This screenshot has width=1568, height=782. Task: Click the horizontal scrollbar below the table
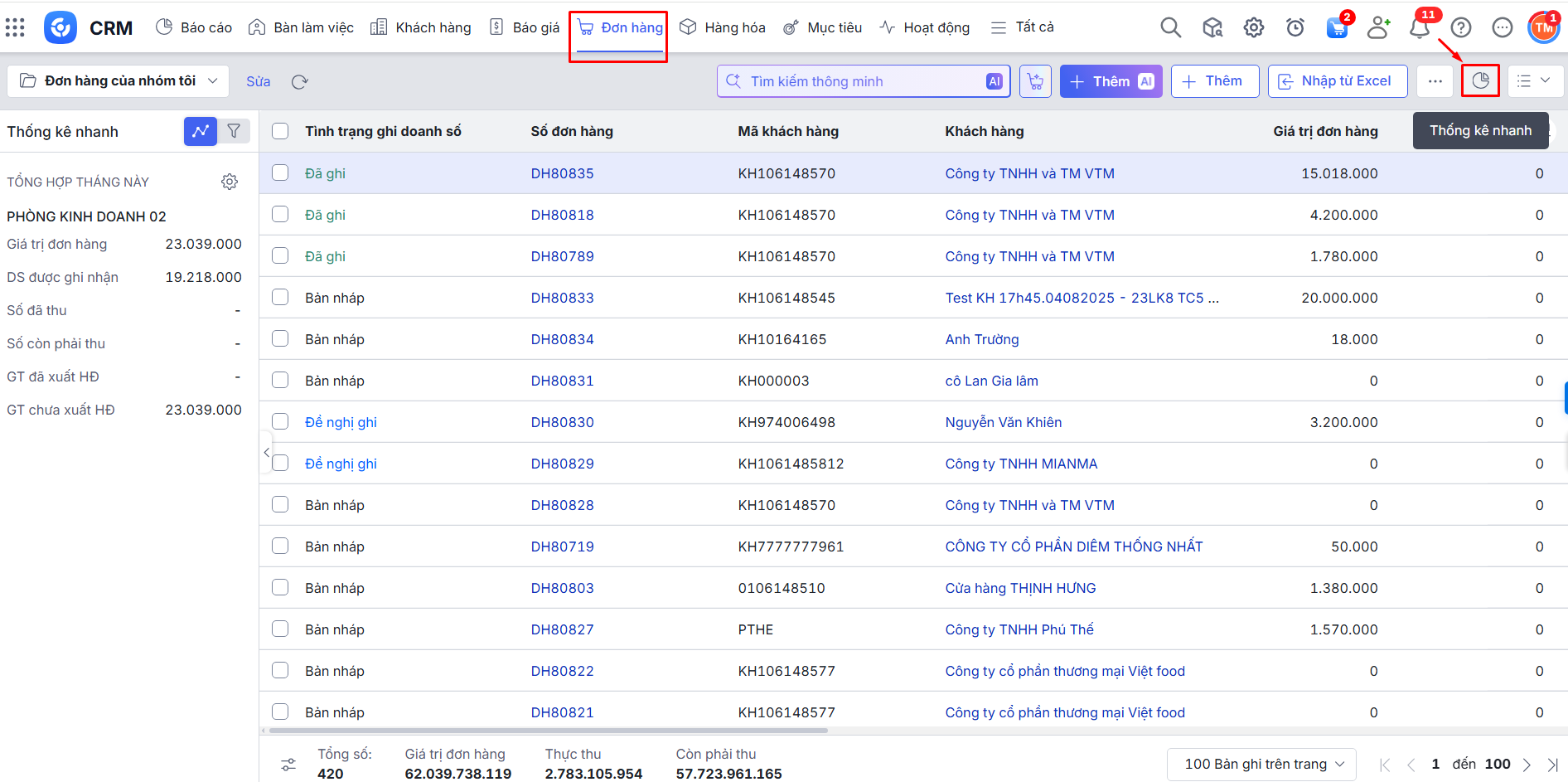click(547, 731)
